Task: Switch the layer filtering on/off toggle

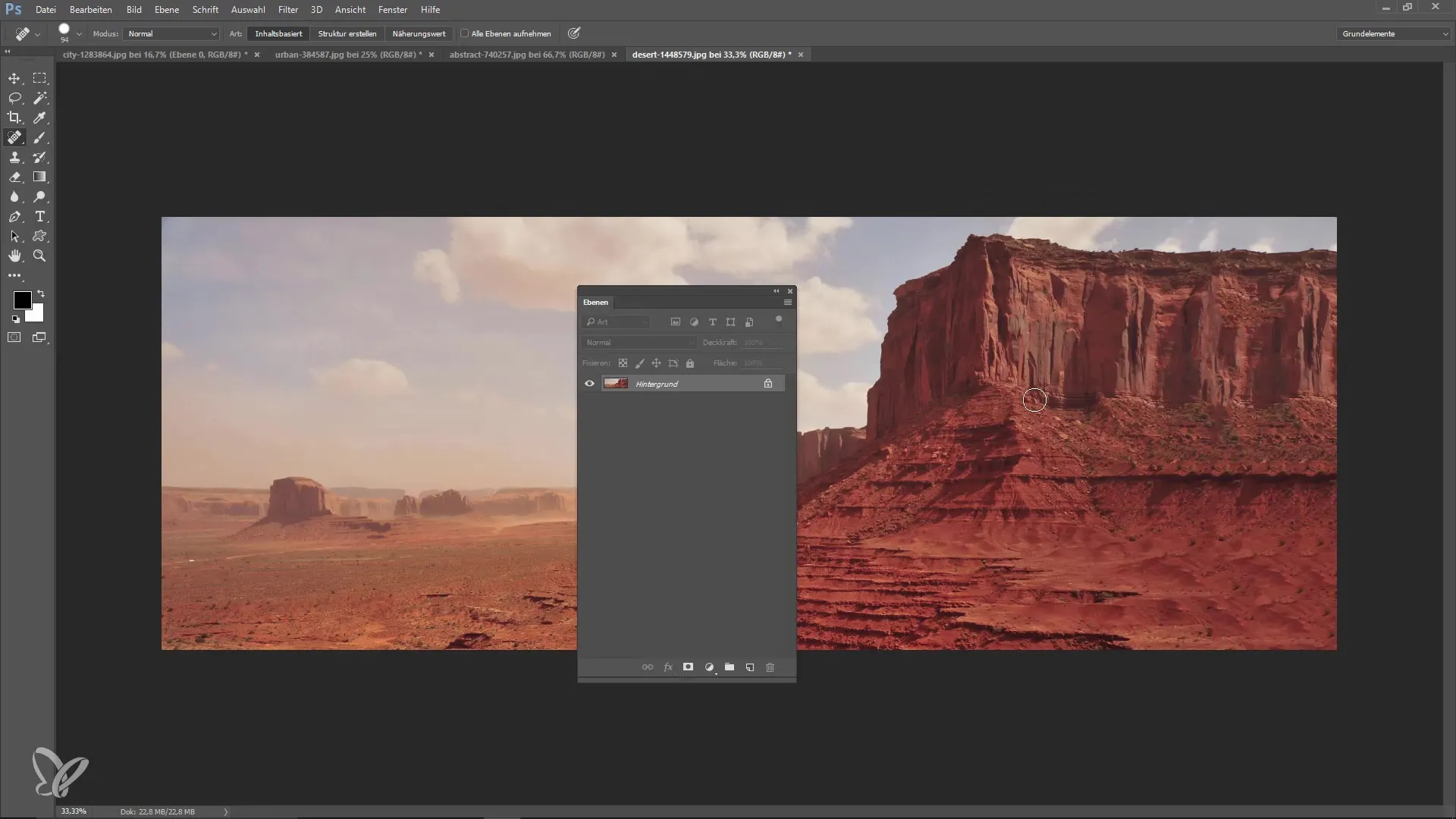Action: [x=779, y=320]
